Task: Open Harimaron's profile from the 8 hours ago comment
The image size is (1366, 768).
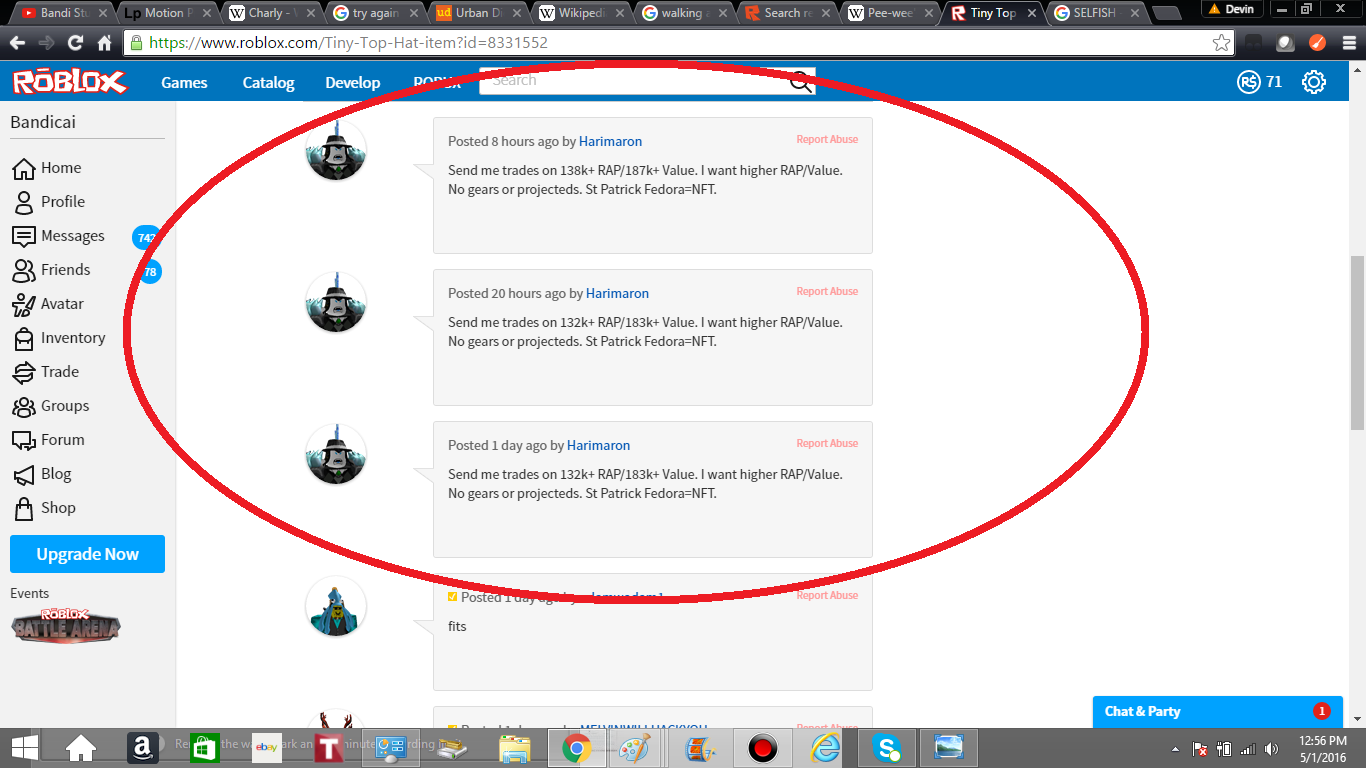Action: click(610, 141)
